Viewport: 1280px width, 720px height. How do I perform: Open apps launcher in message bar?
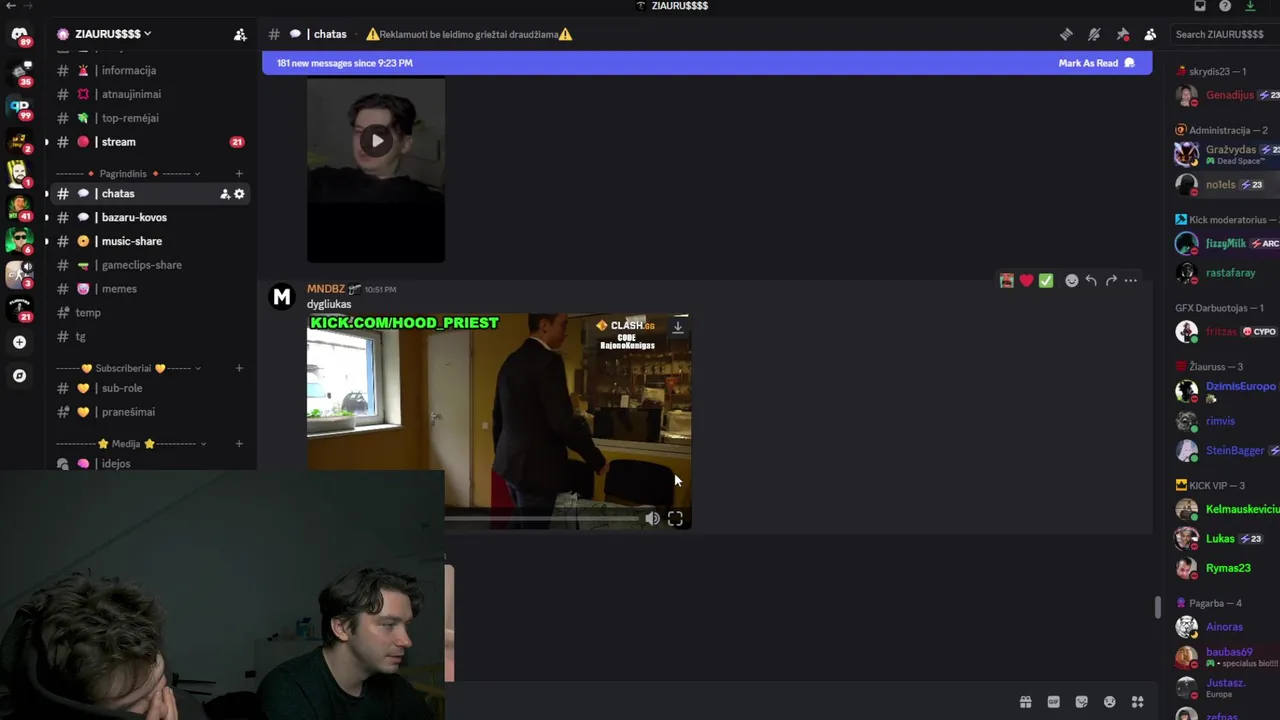(1137, 702)
